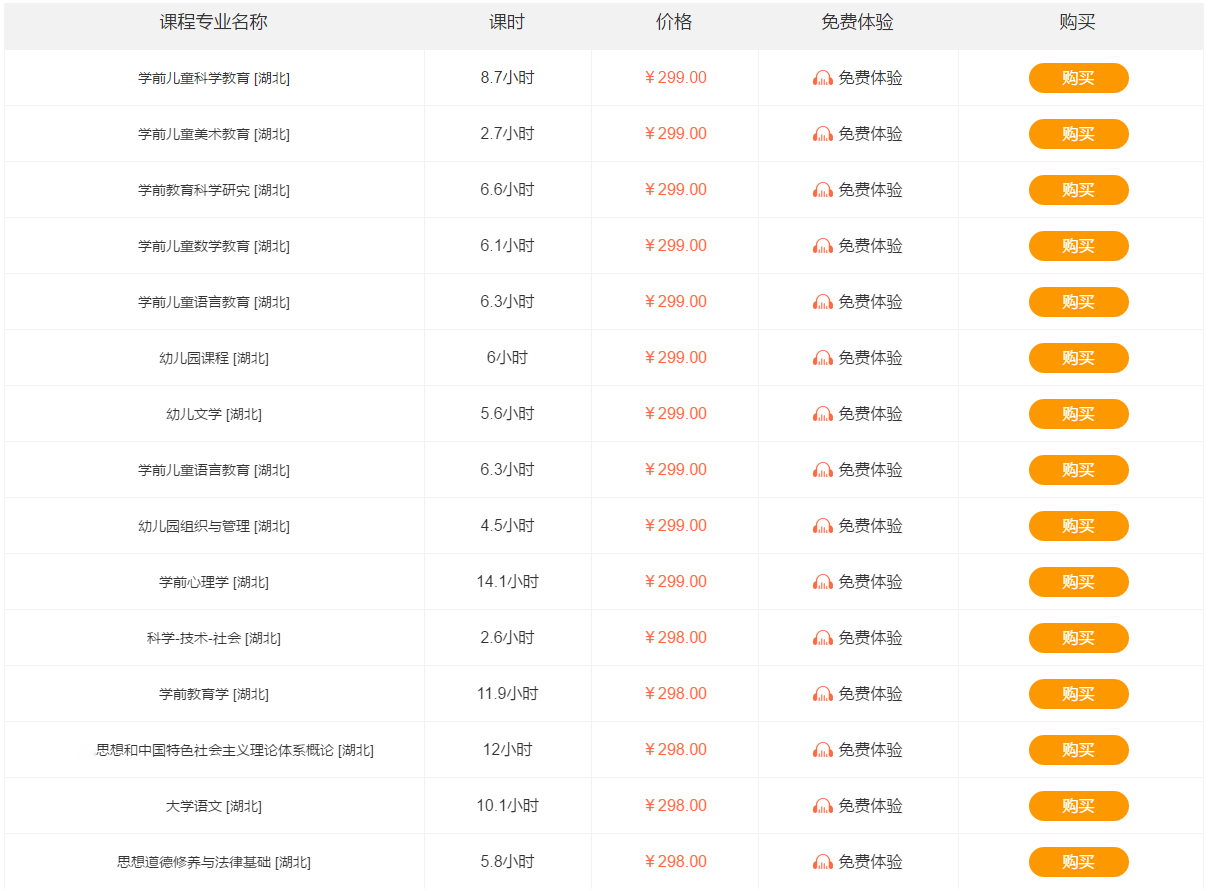Click 购买 button for 学前教育学
1213x891 pixels.
pos(1078,694)
